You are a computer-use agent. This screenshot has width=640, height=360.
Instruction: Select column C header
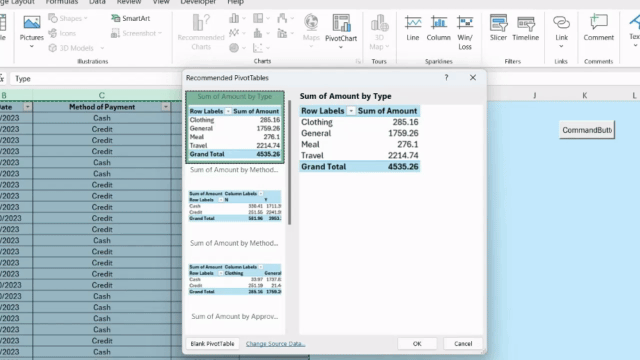pyautogui.click(x=102, y=95)
